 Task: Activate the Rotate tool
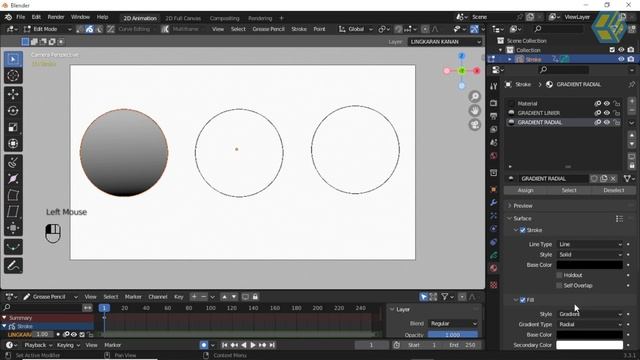tap(13, 111)
